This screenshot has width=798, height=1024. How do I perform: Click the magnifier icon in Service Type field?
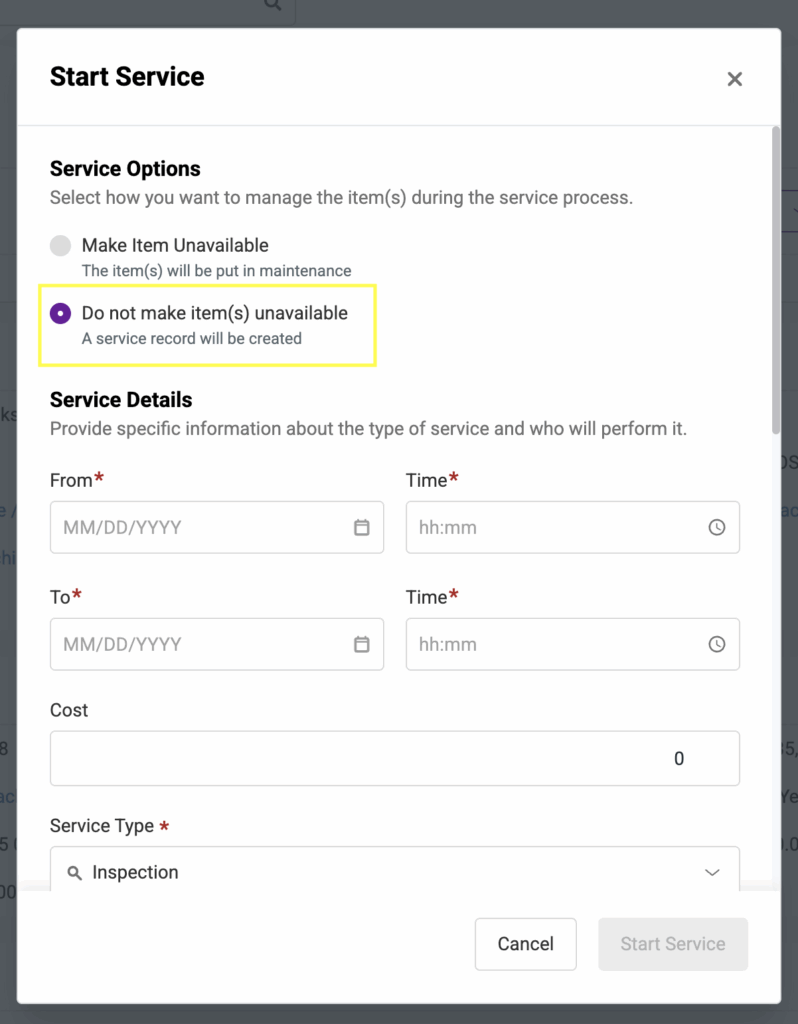[x=74, y=873]
